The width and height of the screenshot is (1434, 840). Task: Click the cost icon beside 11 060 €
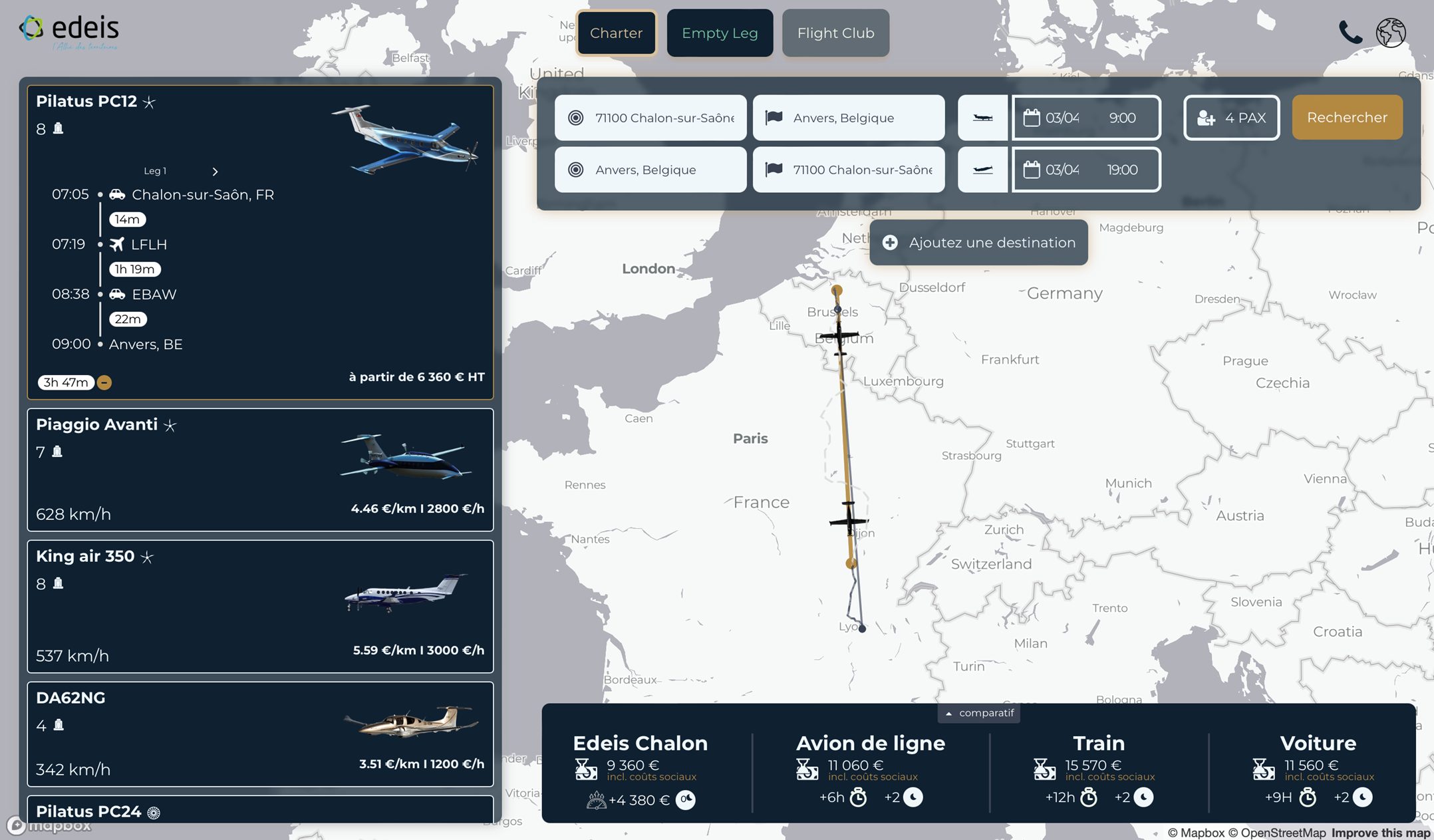click(x=807, y=770)
